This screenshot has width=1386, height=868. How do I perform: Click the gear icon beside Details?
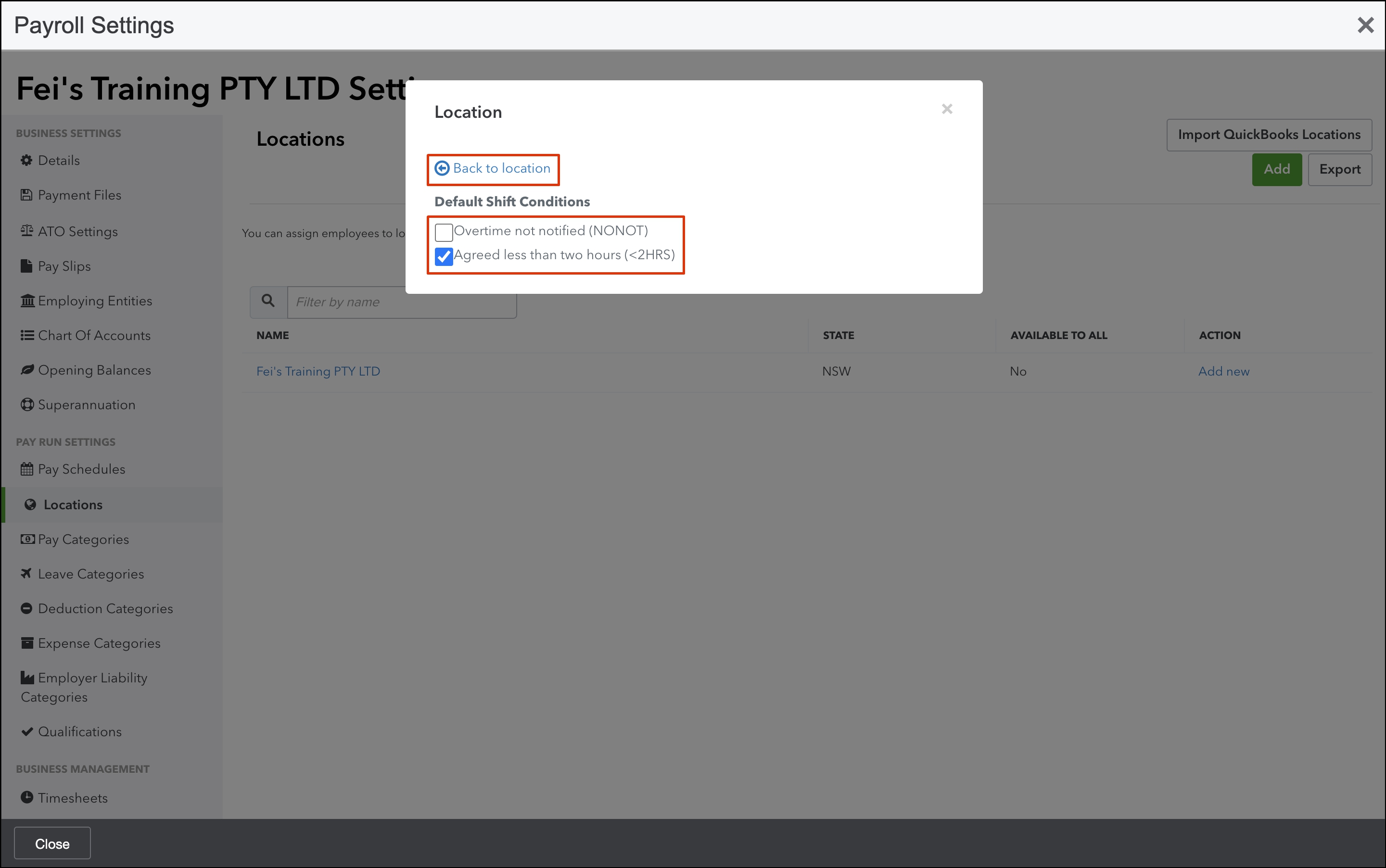[26, 160]
